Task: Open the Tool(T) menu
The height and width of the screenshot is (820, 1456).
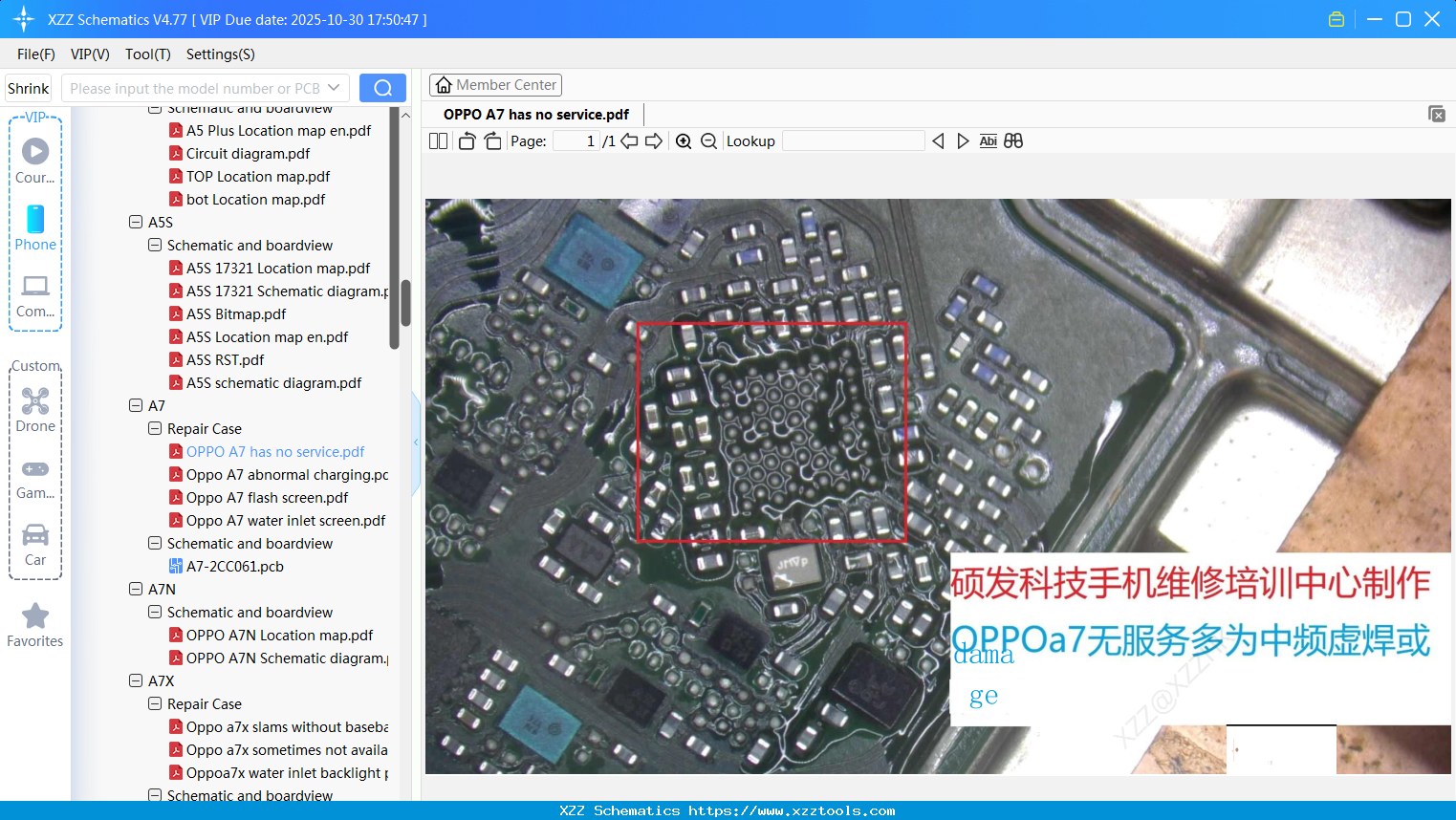Action: [148, 54]
